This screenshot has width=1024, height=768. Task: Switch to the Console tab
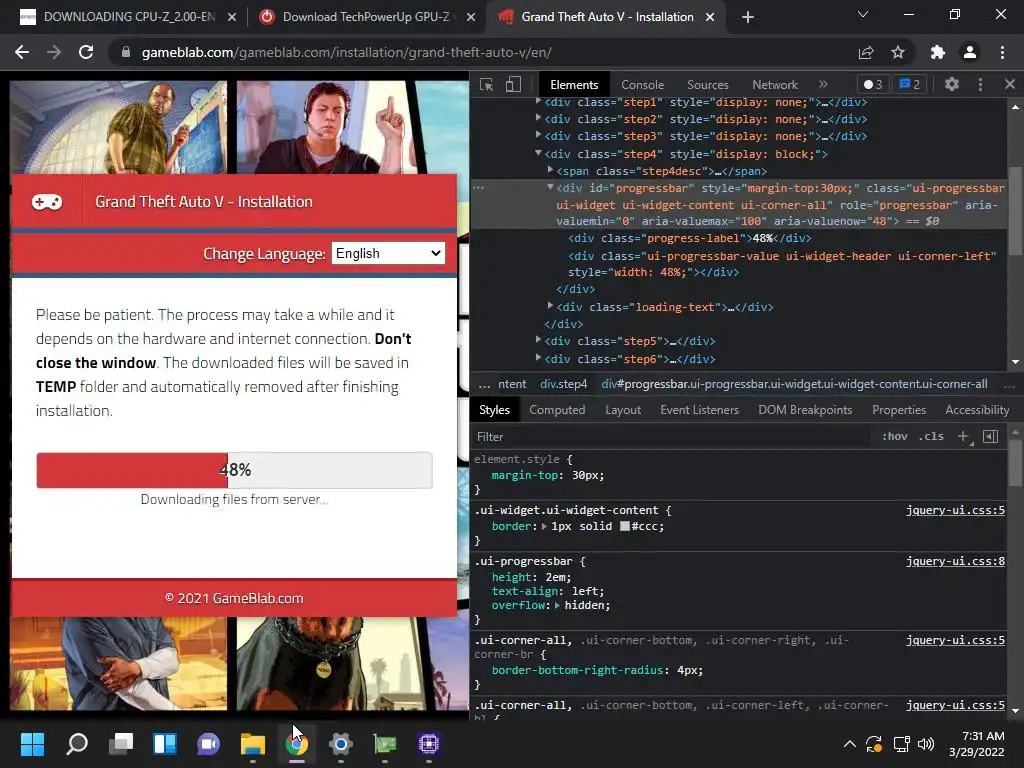pos(642,85)
